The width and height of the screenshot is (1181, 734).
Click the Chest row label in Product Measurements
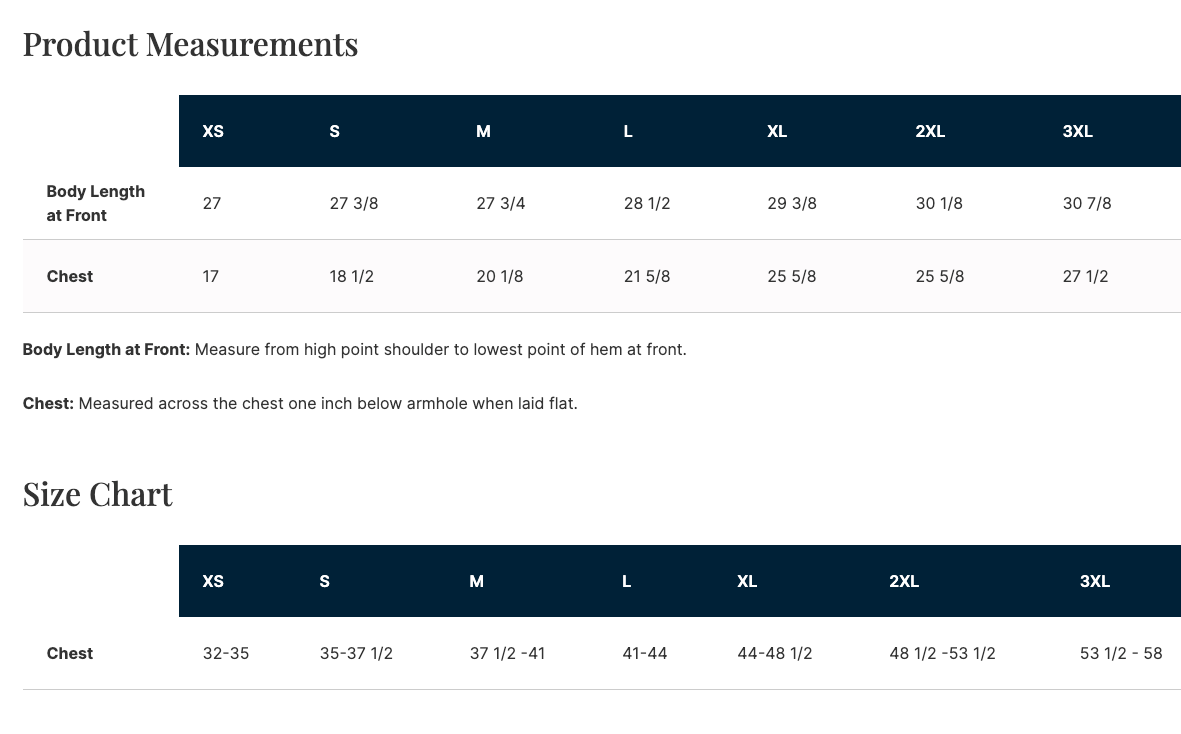click(69, 276)
